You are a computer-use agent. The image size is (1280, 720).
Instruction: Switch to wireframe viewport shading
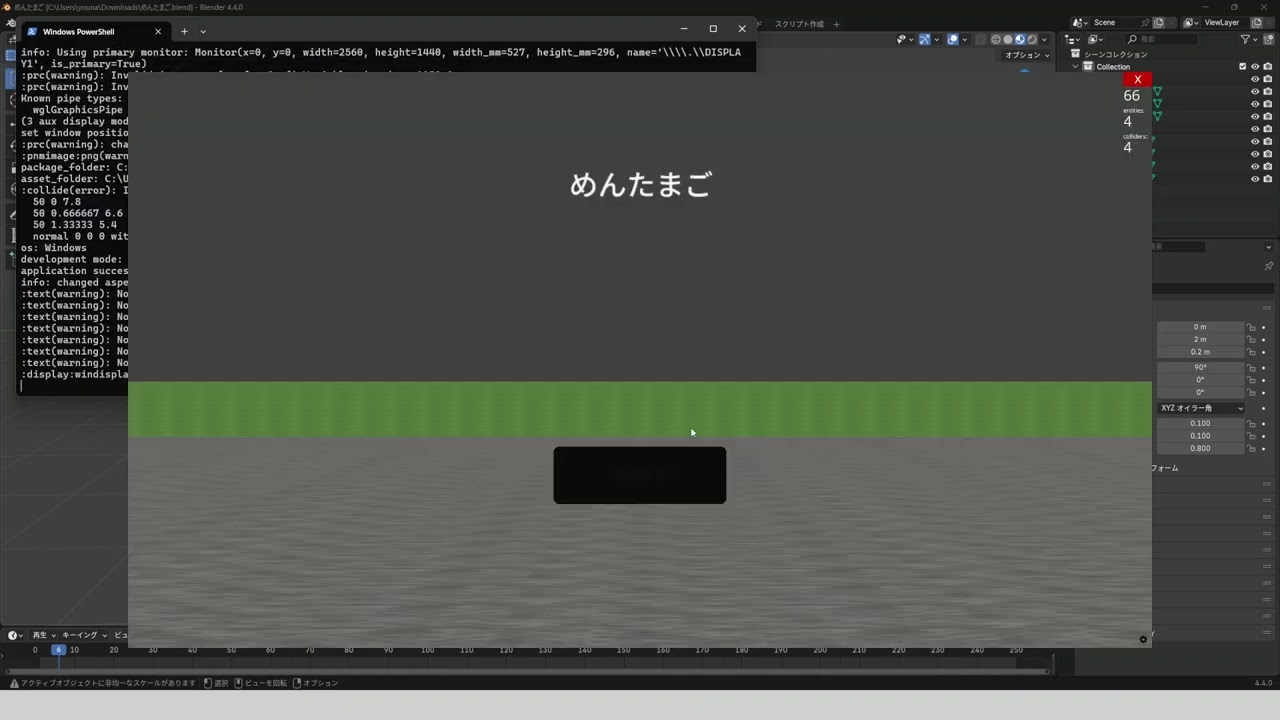(996, 39)
